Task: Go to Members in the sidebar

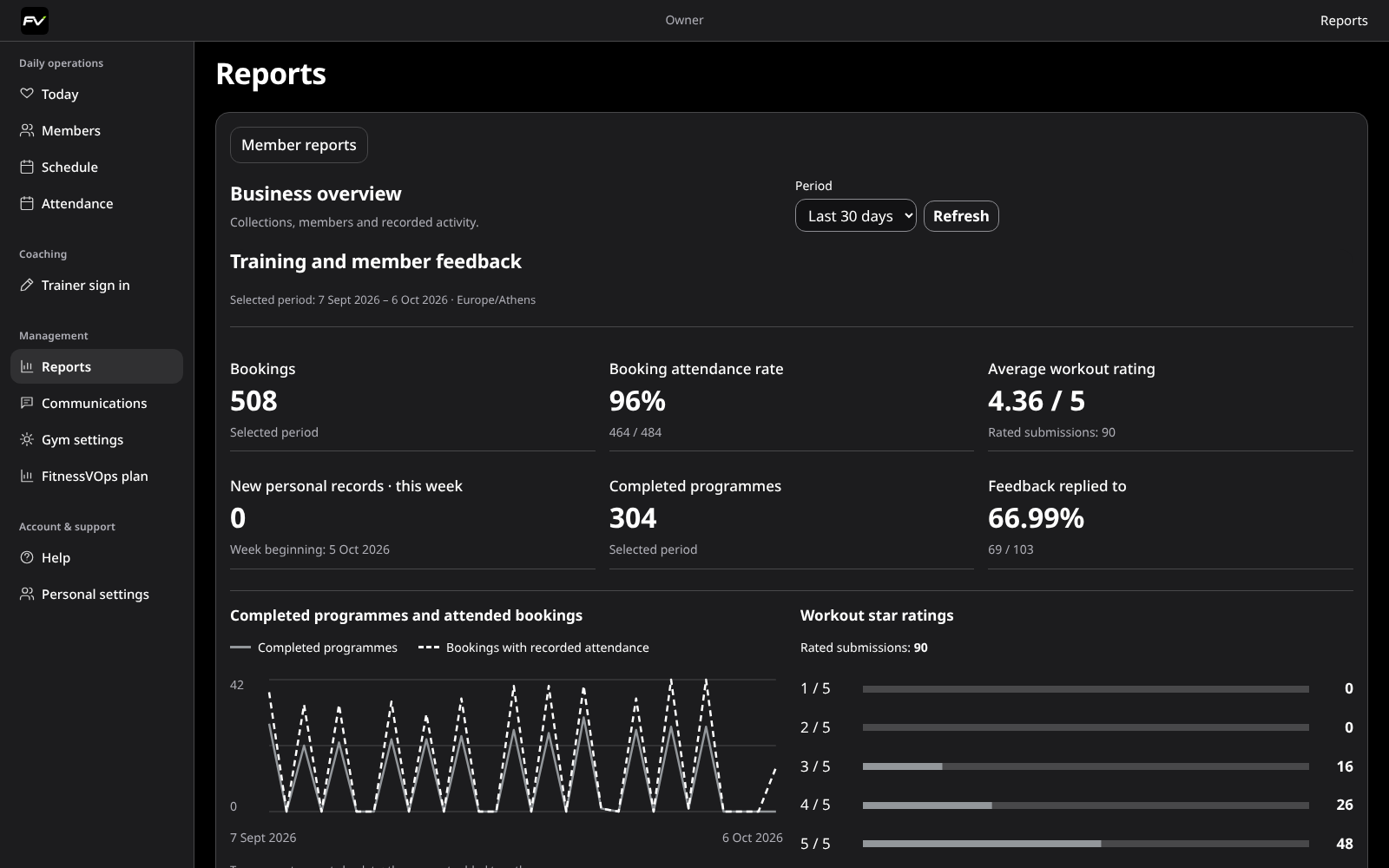Action: pyautogui.click(x=96, y=130)
